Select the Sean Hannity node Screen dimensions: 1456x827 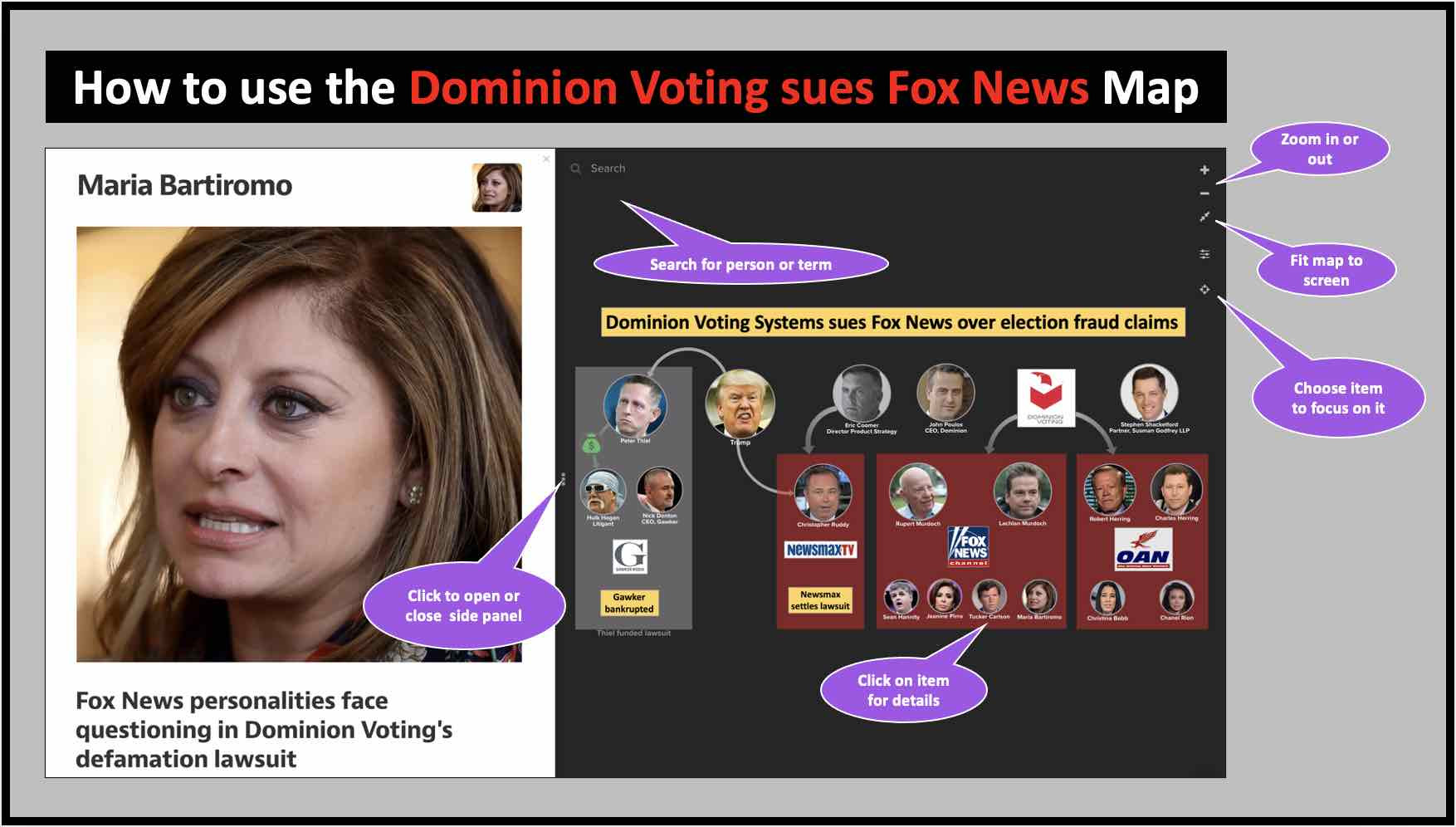pyautogui.click(x=901, y=597)
